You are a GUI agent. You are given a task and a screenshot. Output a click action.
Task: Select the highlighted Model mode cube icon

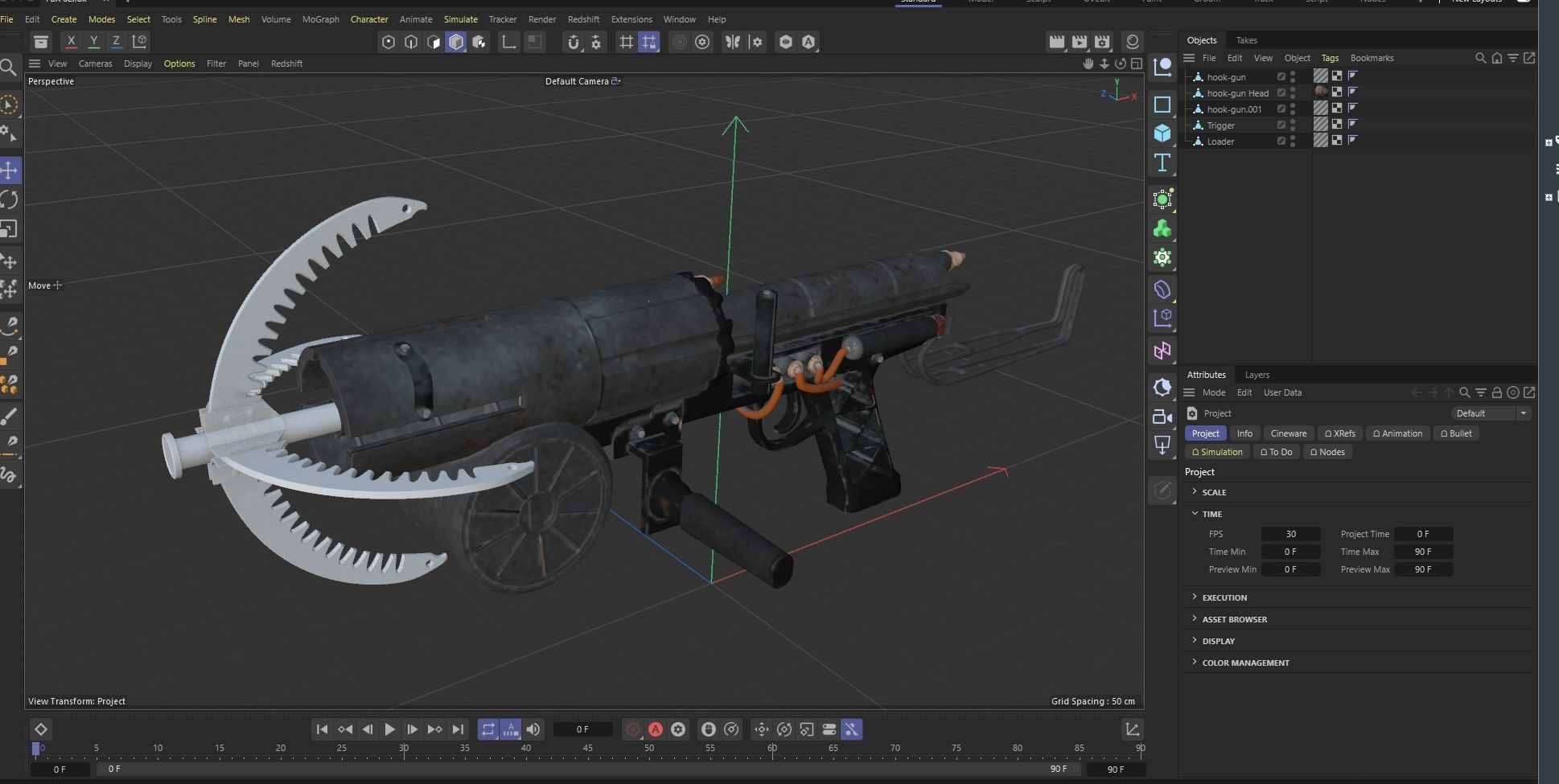point(456,42)
